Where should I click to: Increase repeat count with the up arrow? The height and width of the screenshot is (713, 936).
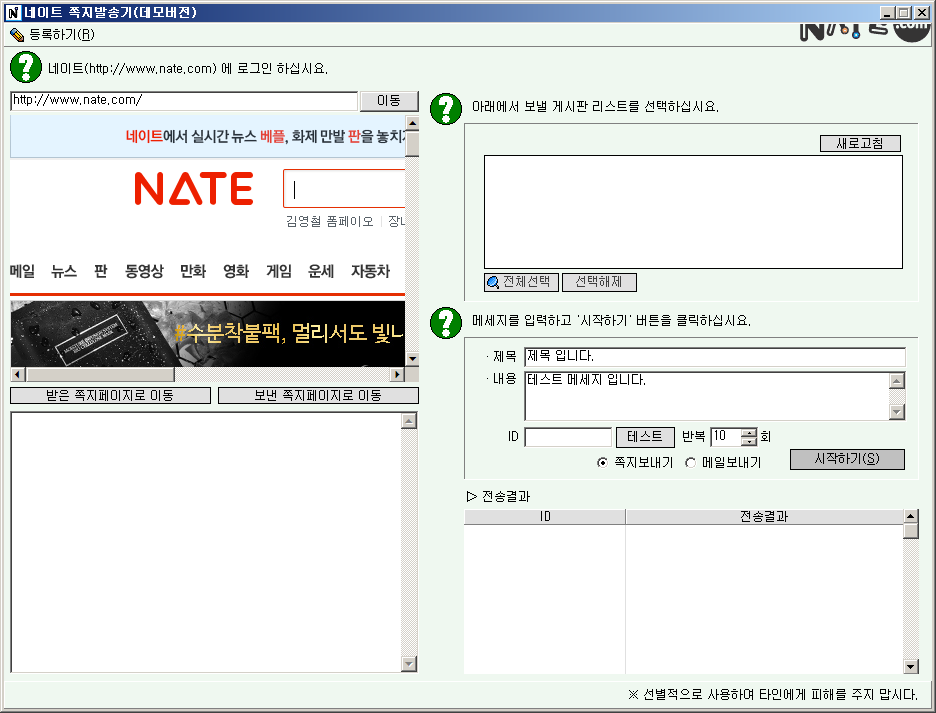(x=749, y=432)
